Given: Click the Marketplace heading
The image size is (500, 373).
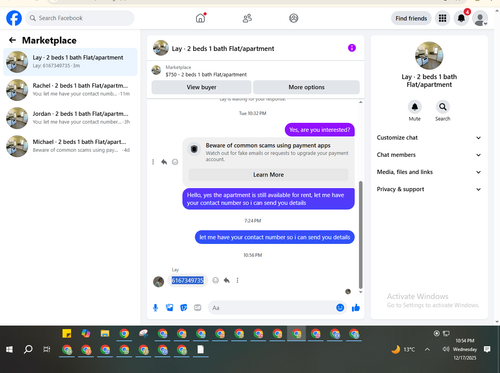Looking at the screenshot, I should point(49,40).
